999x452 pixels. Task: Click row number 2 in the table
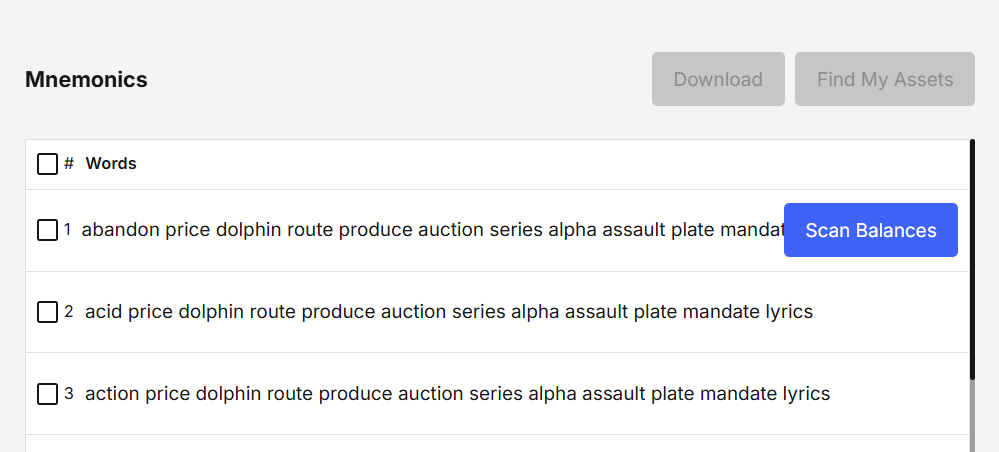[69, 312]
